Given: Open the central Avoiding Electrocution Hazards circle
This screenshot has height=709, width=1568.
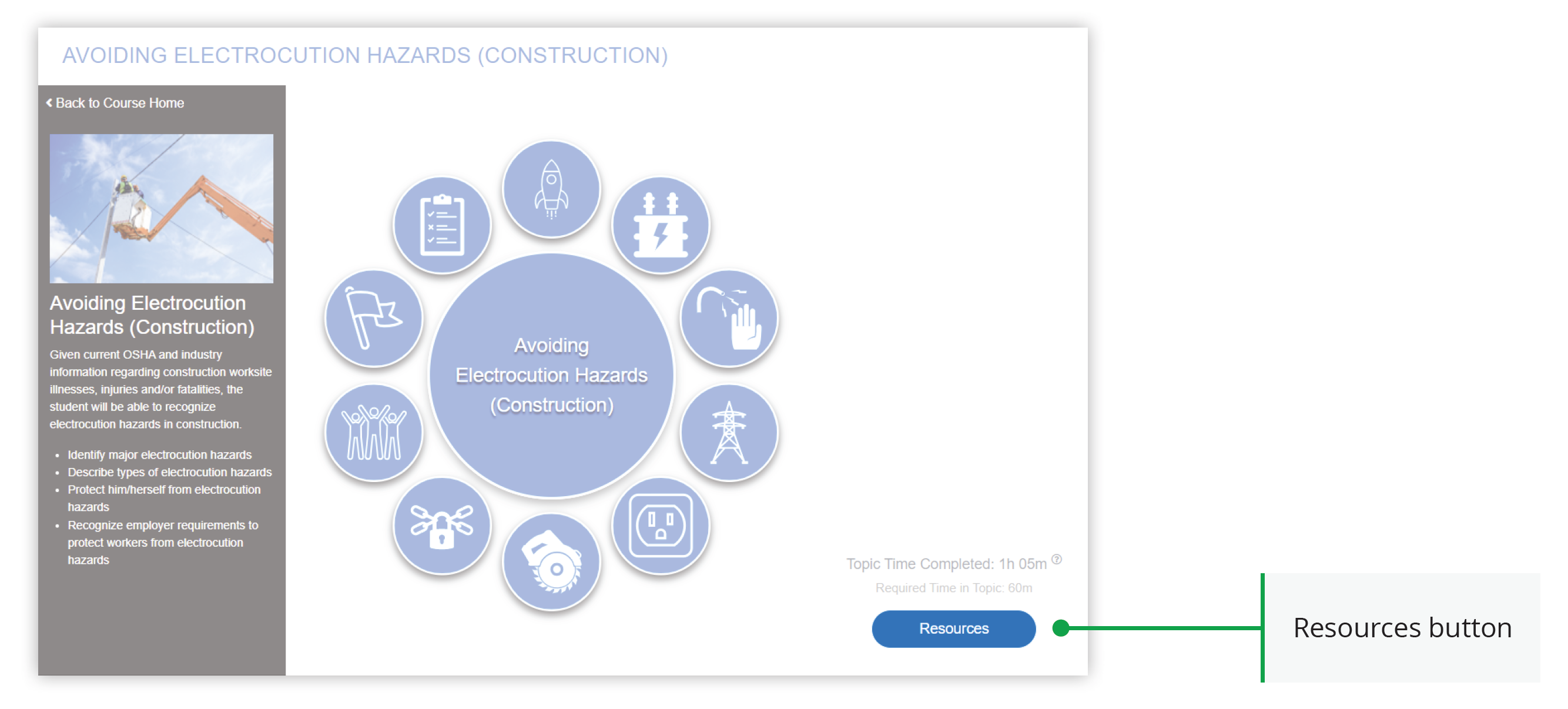Looking at the screenshot, I should [x=551, y=375].
